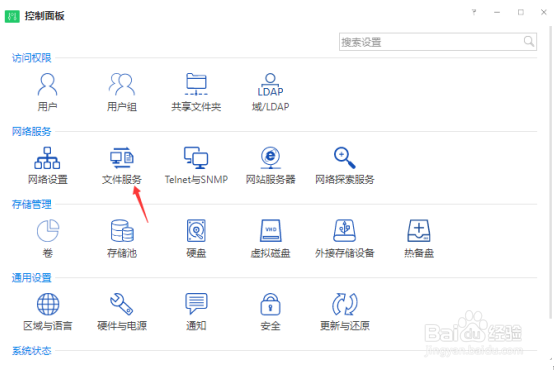Open the 共享文件夹 shared folder icon

tap(196, 84)
